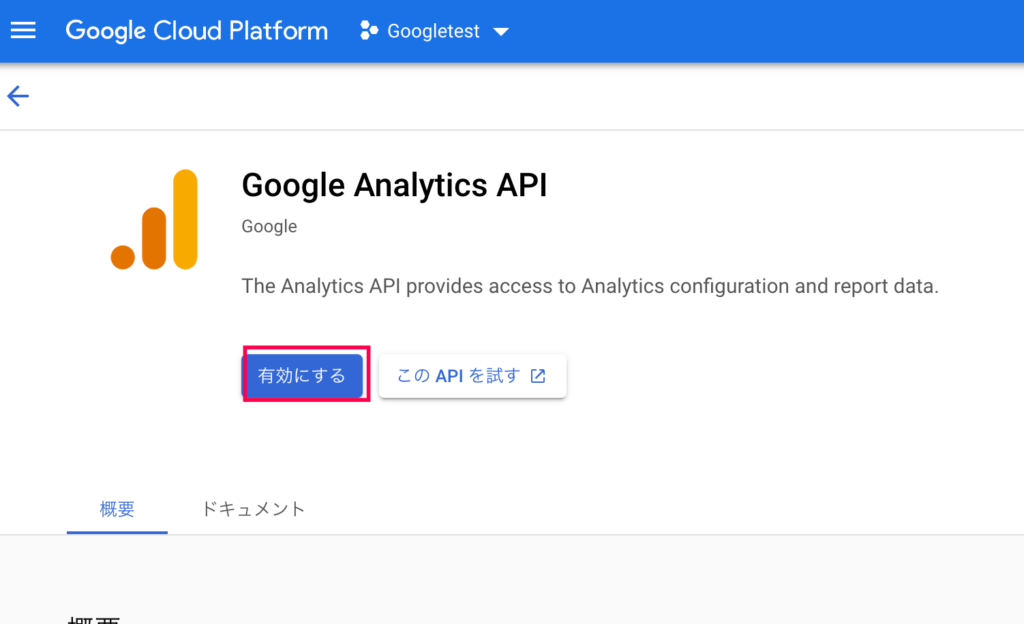The height and width of the screenshot is (624, 1024).
Task: Expand the Googletest project dropdown arrow
Action: [x=501, y=31]
